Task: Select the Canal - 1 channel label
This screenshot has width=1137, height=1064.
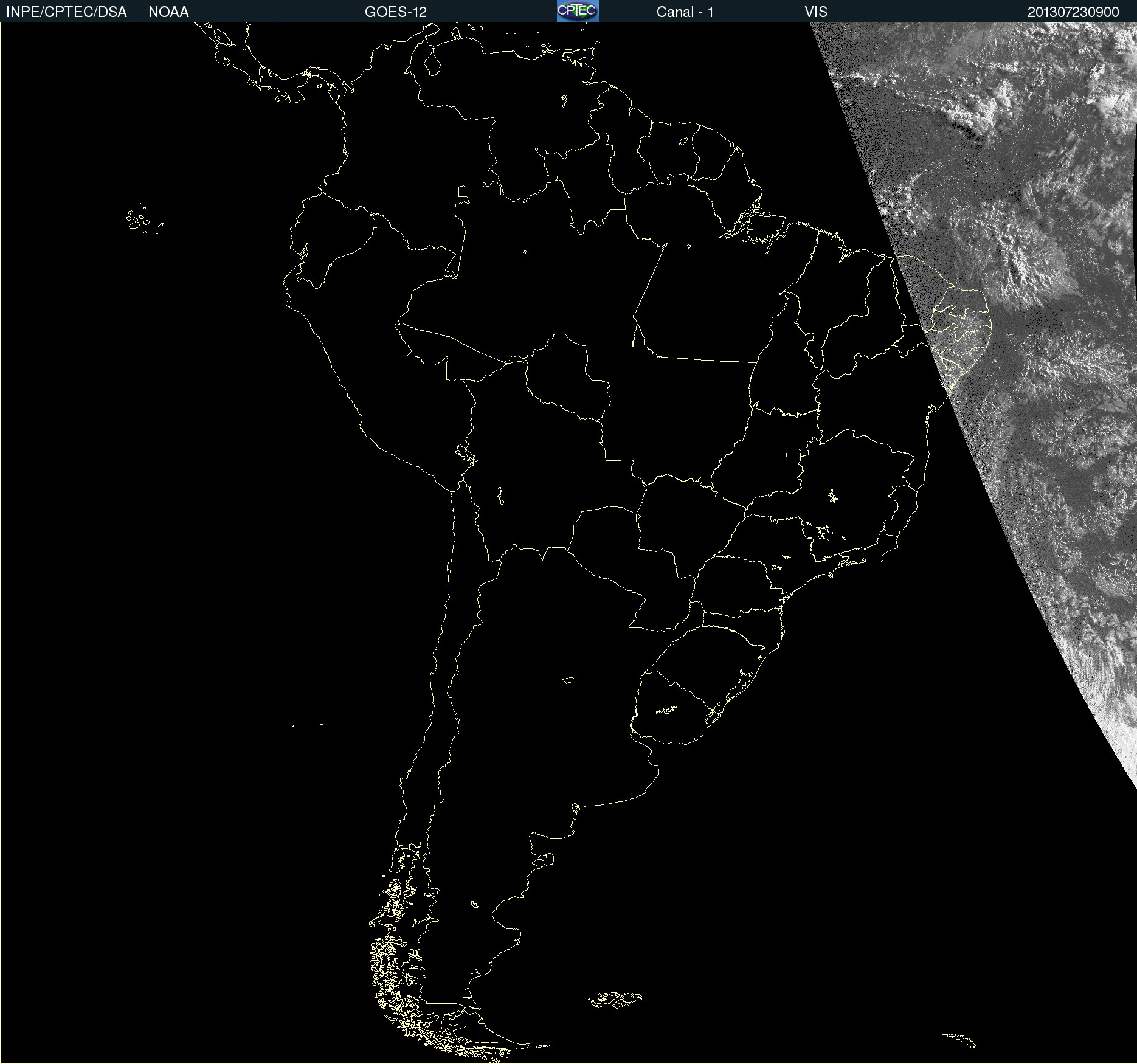Action: click(685, 12)
